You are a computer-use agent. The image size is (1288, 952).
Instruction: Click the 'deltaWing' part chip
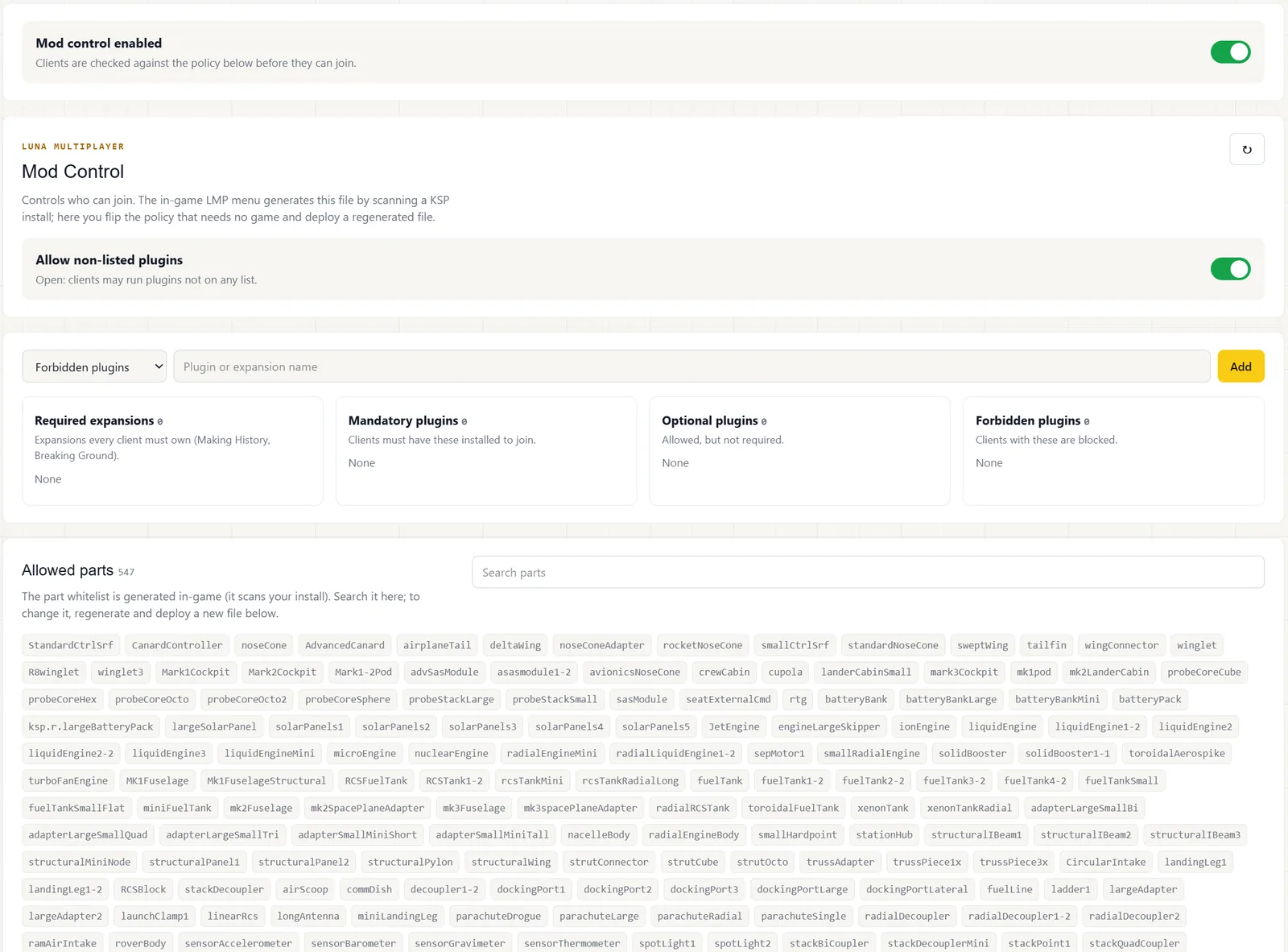point(515,645)
